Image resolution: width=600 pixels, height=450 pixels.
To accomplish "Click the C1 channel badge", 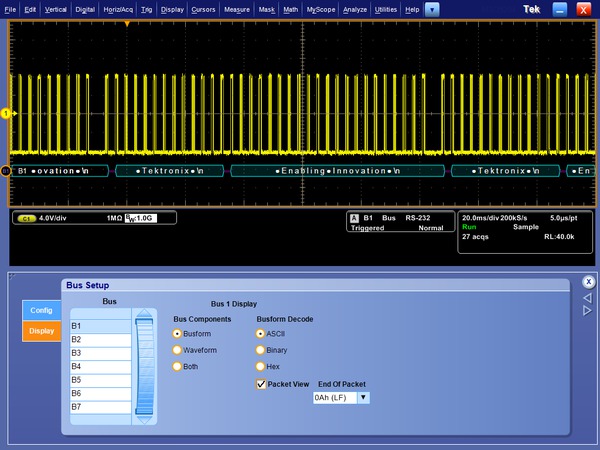I will point(25,217).
